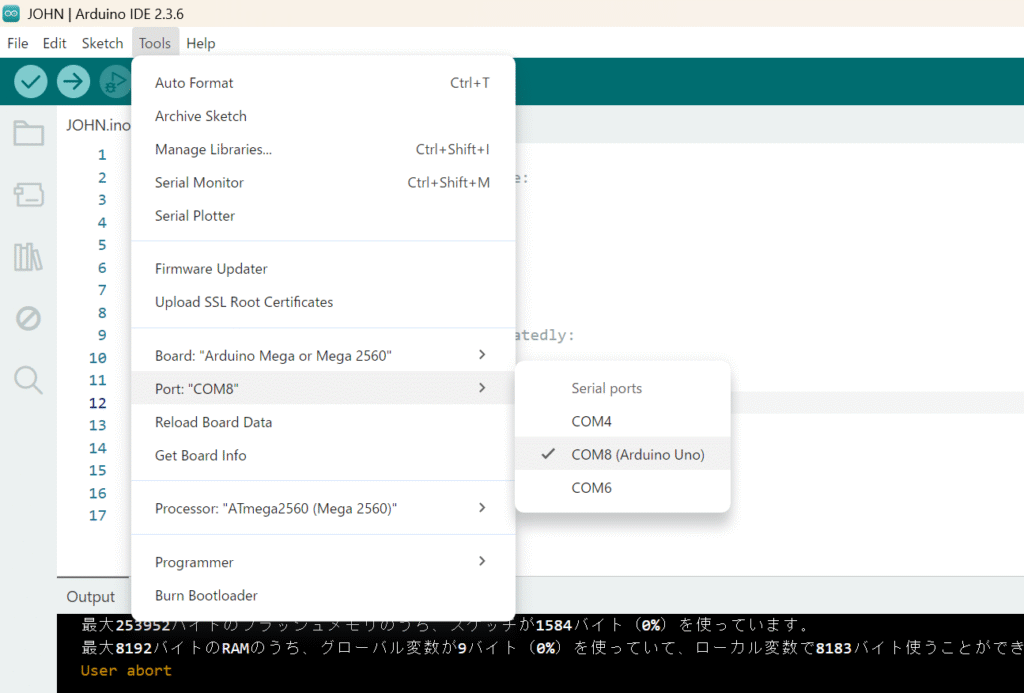Click Get Board Info

click(x=323, y=456)
